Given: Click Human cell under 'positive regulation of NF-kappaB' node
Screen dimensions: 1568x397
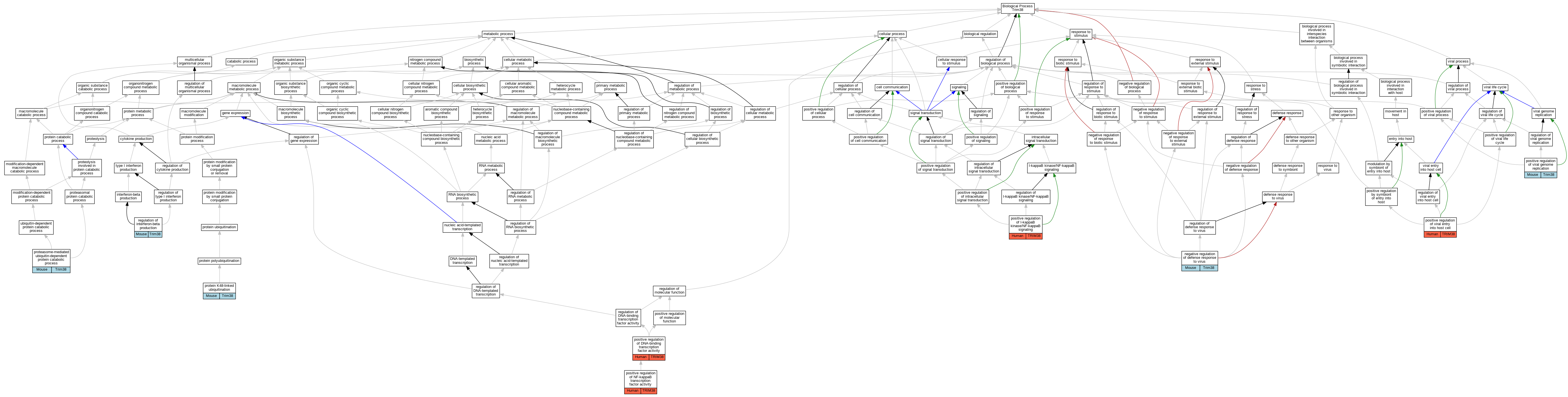Looking at the screenshot, I should (x=632, y=391).
